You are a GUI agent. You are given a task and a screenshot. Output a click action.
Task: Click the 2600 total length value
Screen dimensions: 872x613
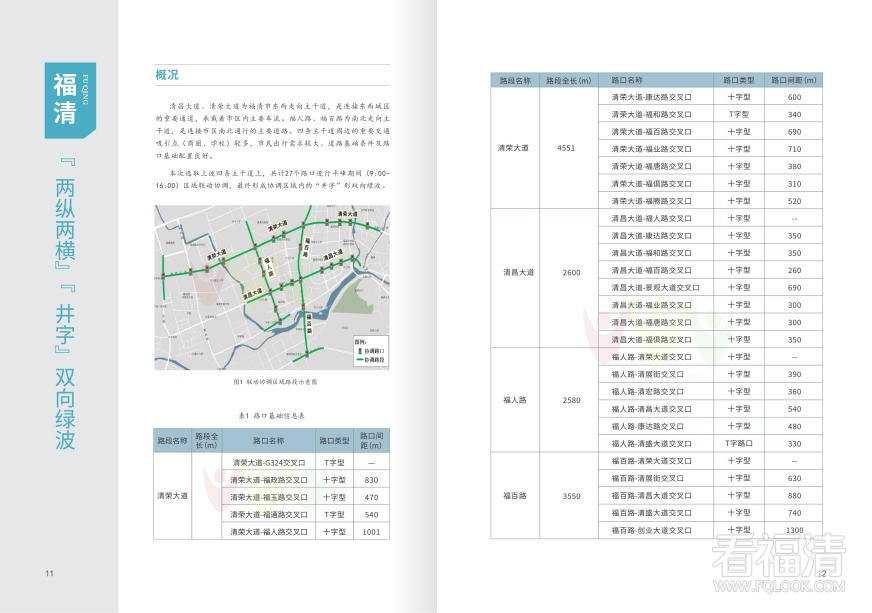tap(571, 273)
